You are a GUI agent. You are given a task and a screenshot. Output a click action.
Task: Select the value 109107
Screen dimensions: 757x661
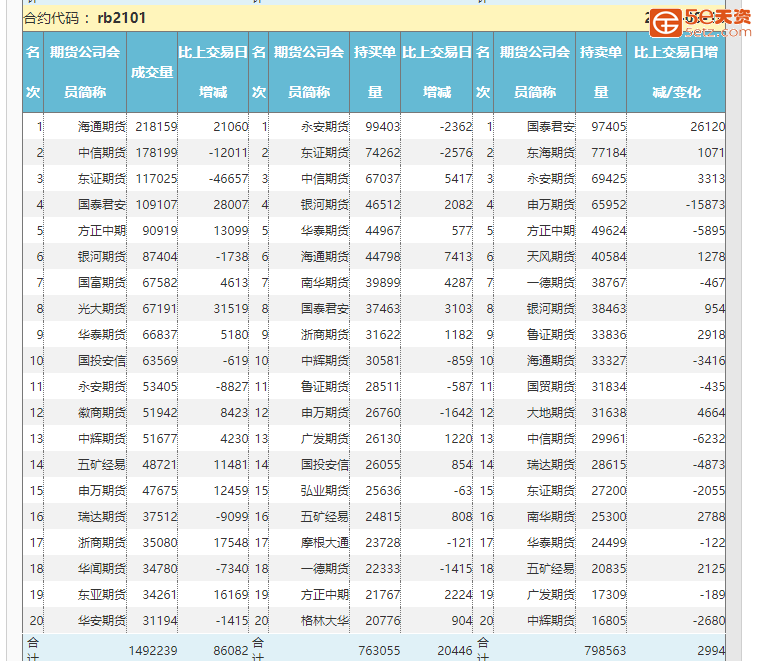click(156, 205)
